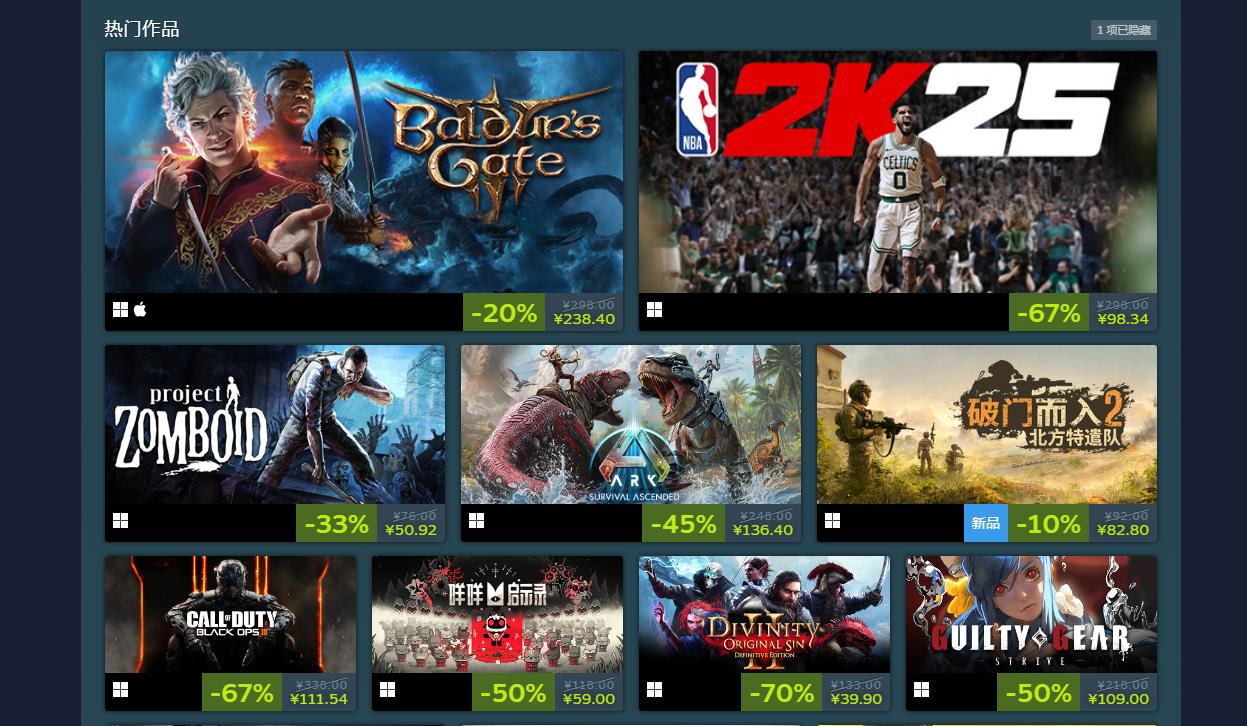Click the Windows icon under Call of Duty Black Ops III

(120, 690)
